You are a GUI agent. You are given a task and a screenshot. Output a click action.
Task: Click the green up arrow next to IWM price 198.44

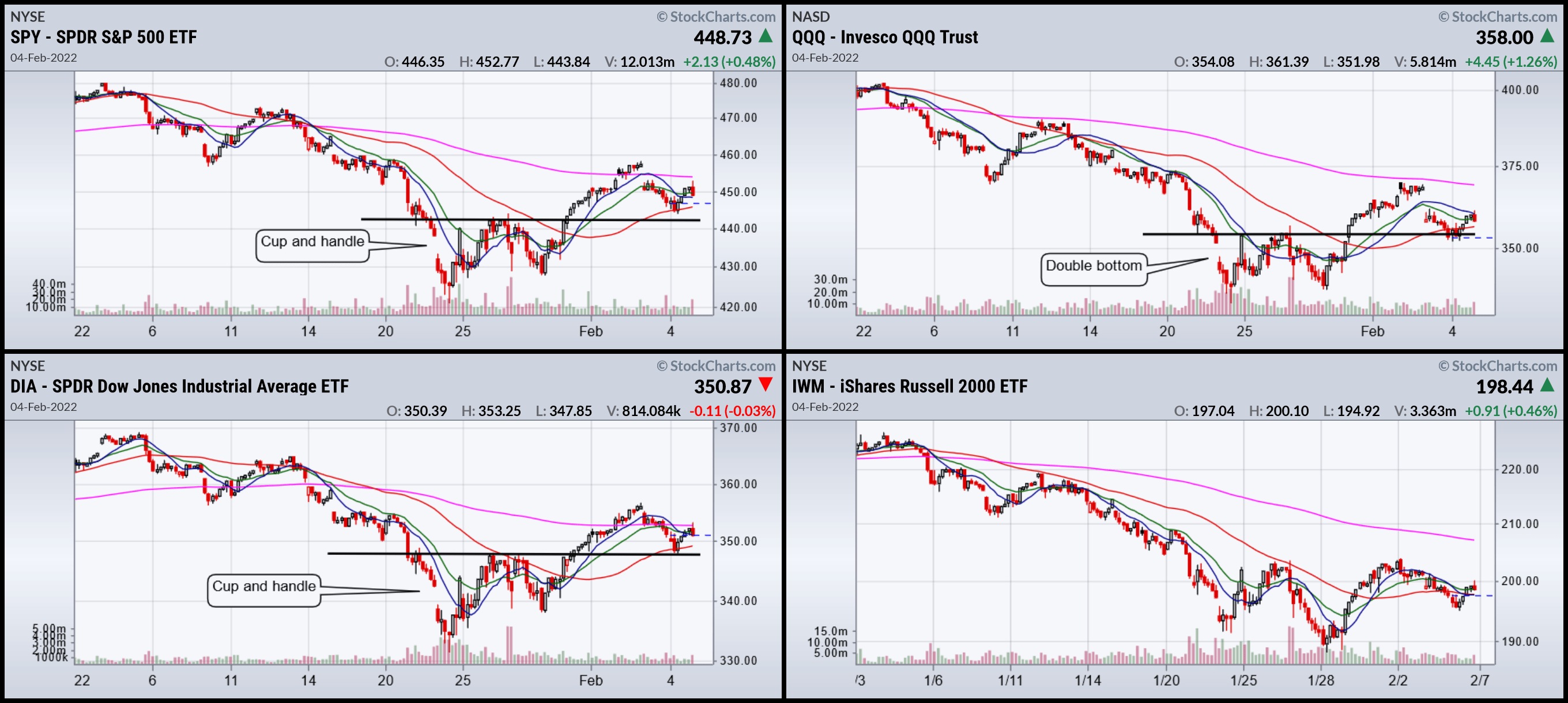[x=1547, y=385]
